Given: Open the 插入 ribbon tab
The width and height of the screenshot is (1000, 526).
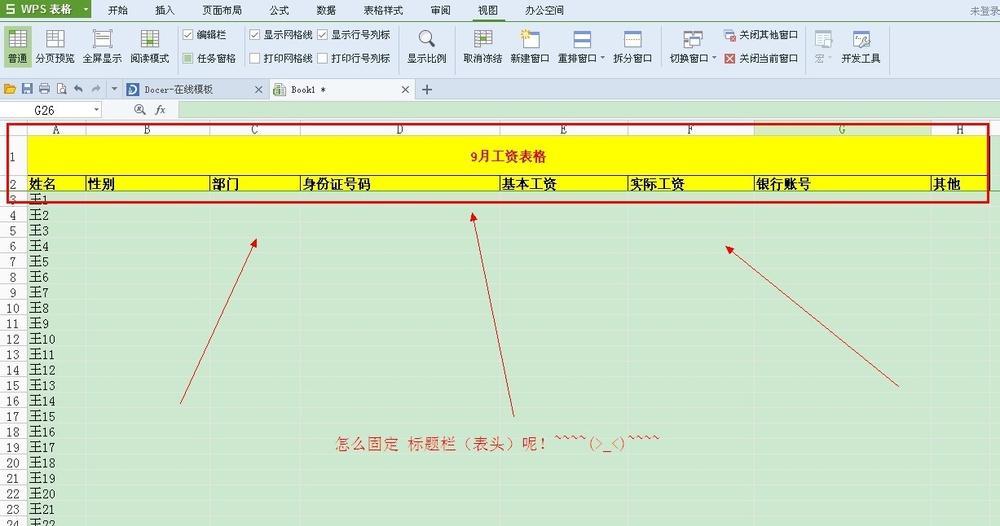Looking at the screenshot, I should click(x=165, y=10).
